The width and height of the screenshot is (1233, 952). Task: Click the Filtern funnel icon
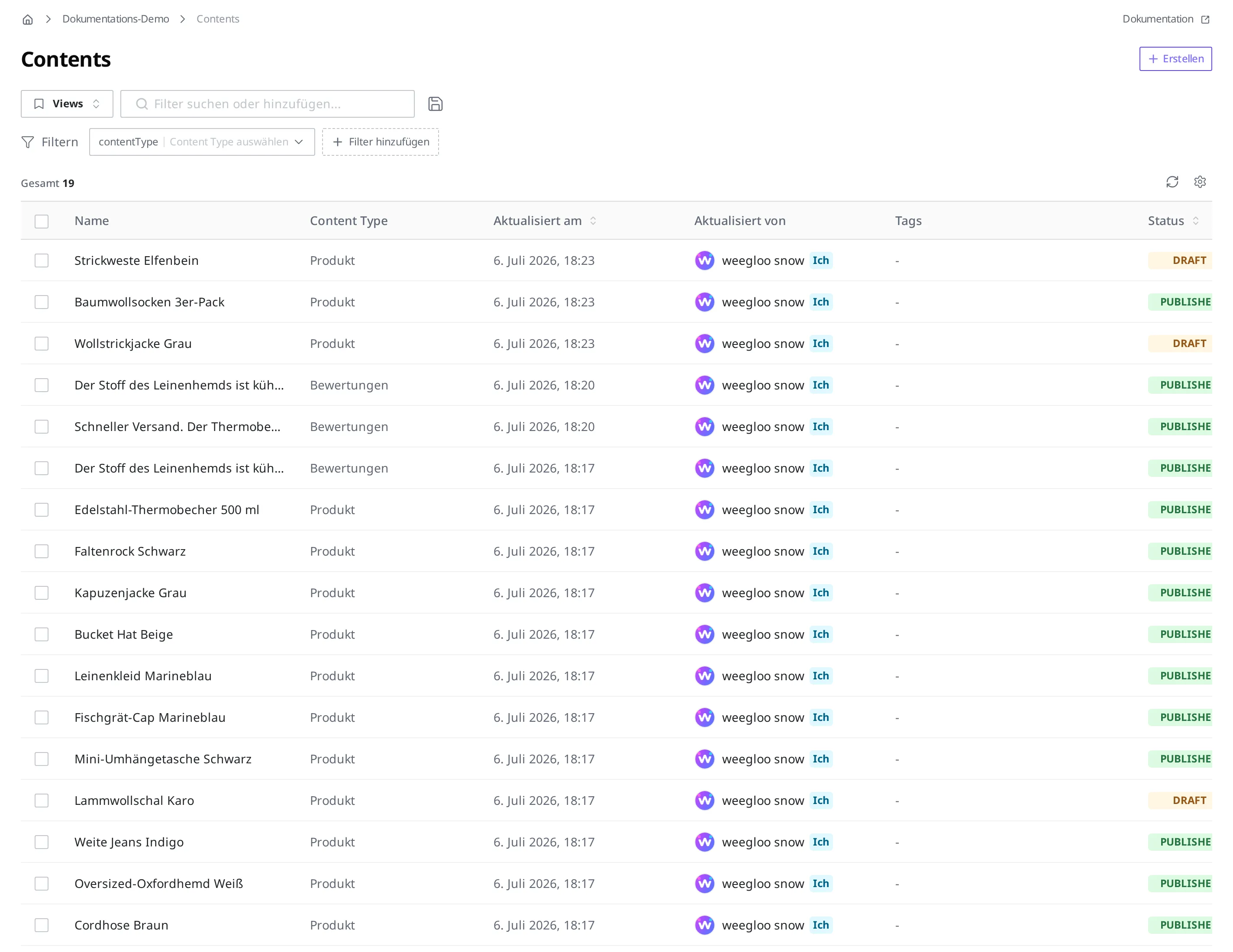coord(28,142)
